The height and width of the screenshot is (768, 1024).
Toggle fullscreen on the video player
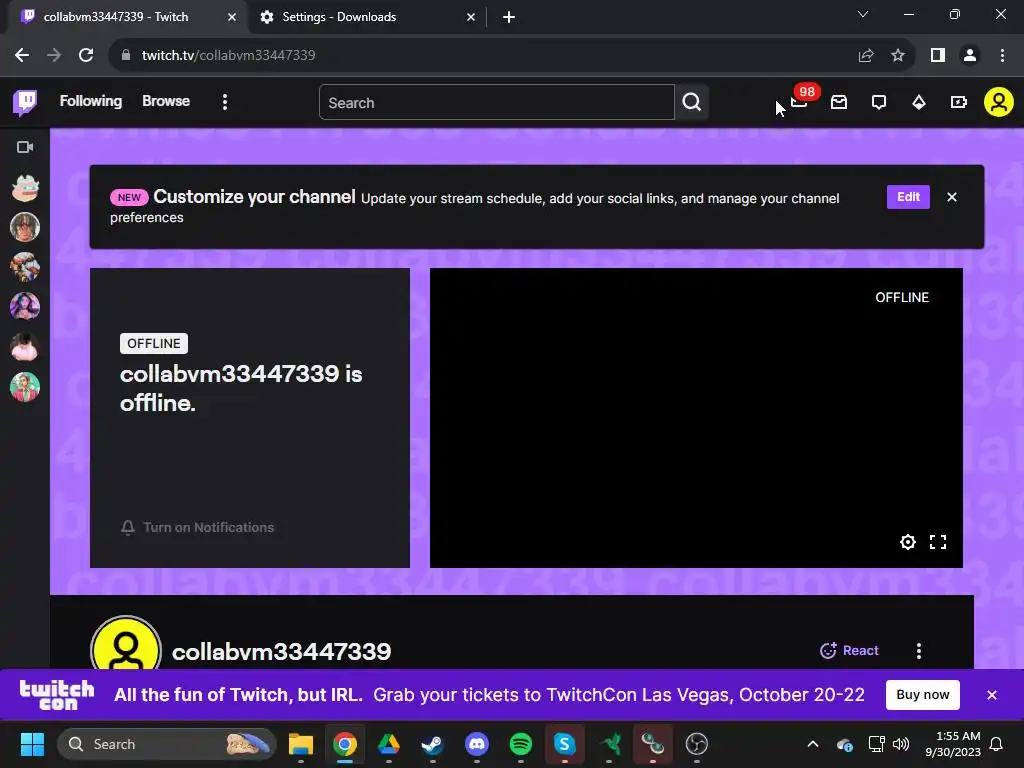tap(938, 542)
